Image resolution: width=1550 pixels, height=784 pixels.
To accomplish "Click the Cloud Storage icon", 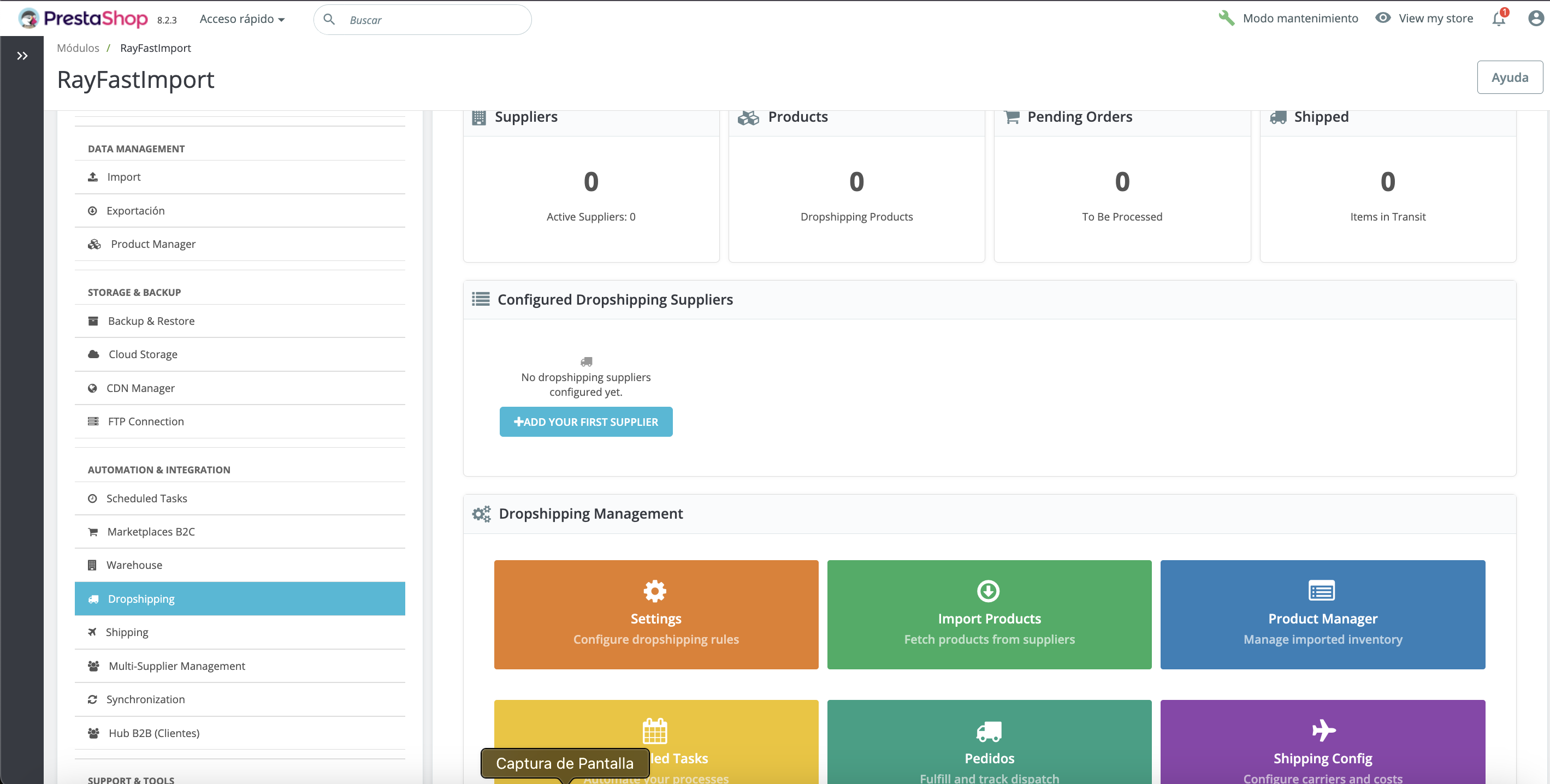I will pos(93,354).
